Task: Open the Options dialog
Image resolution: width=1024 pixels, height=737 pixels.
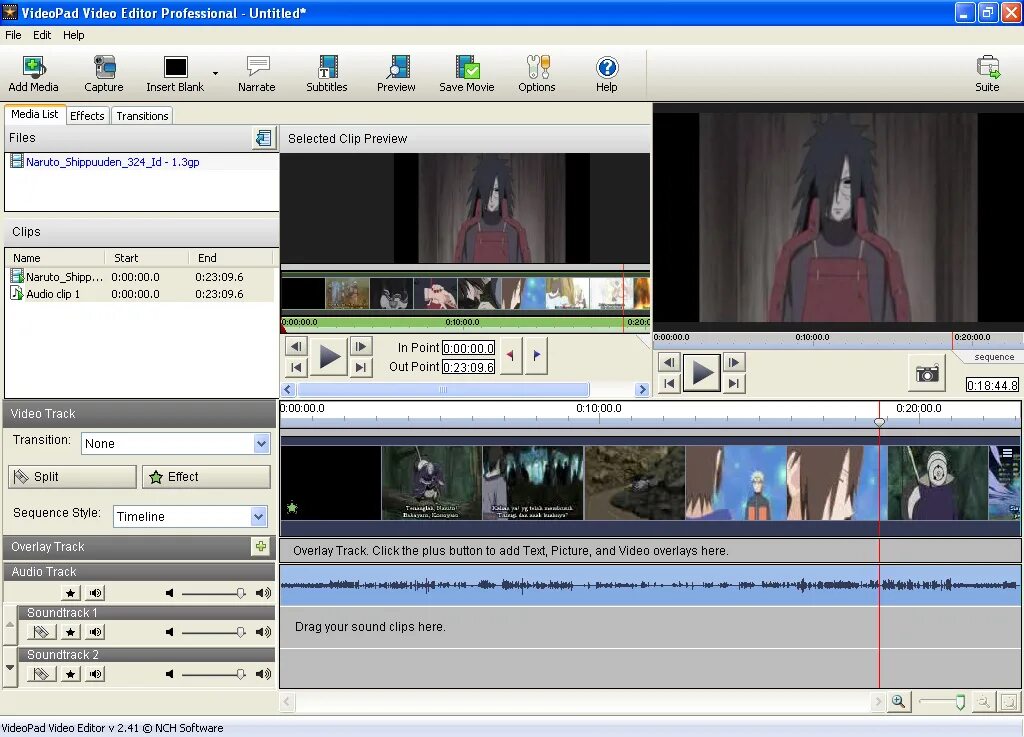Action: tap(537, 74)
